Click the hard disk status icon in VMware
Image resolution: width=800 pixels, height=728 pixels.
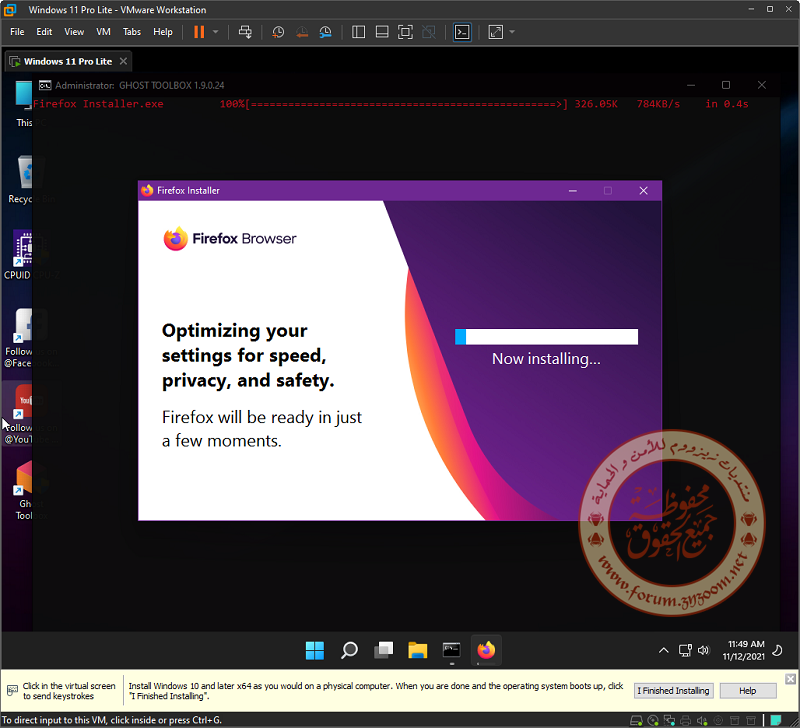(636, 721)
